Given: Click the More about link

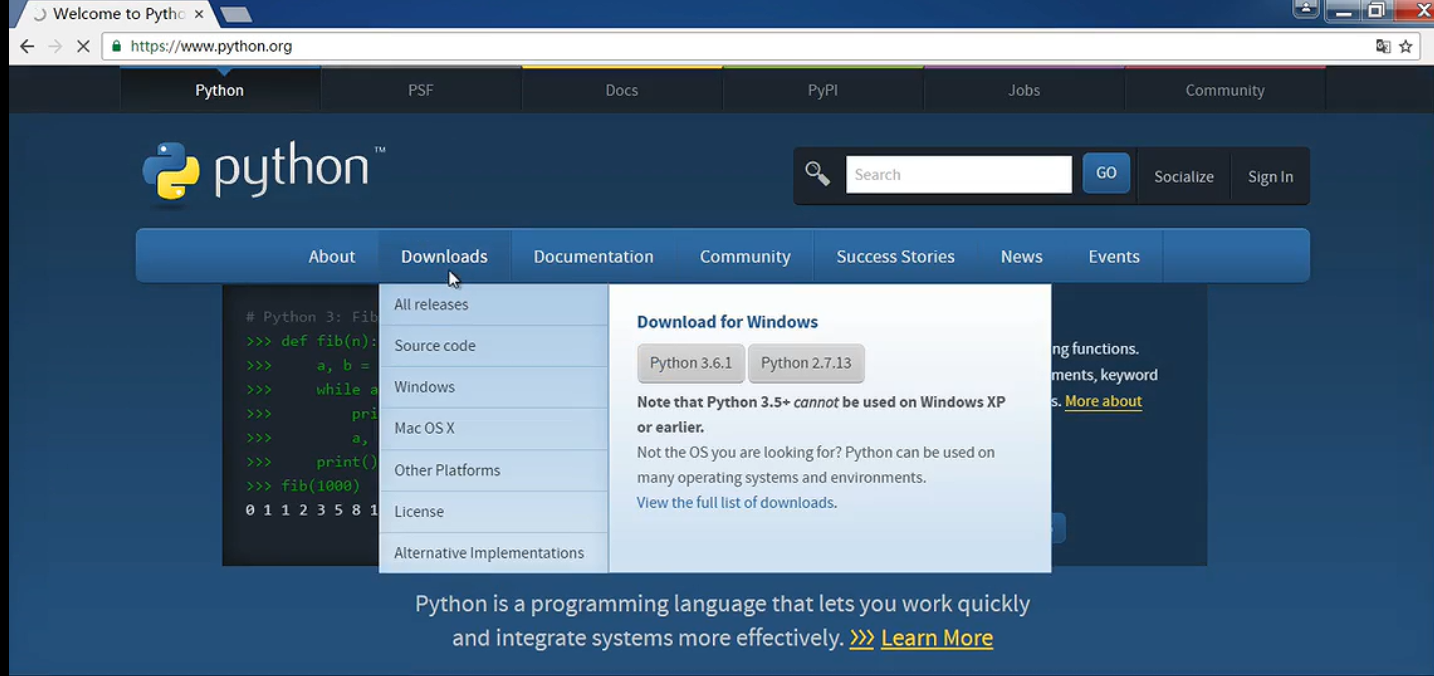Looking at the screenshot, I should (x=1103, y=401).
